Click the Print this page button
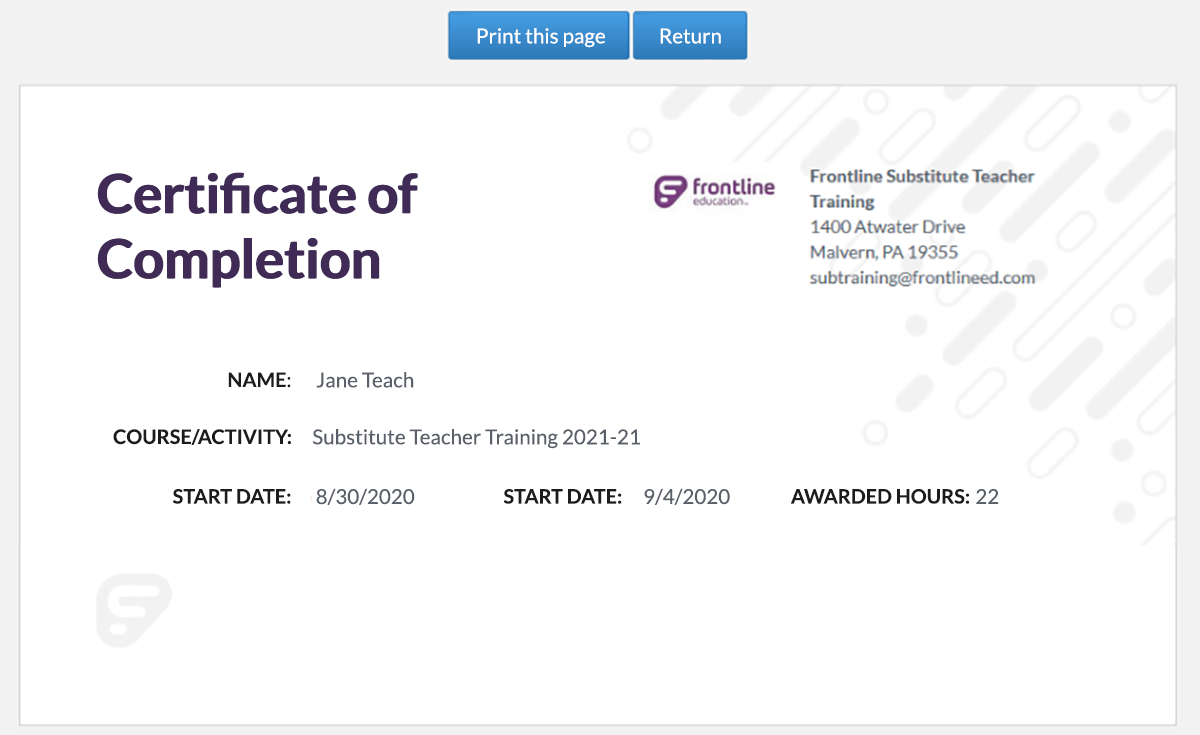 (x=539, y=36)
